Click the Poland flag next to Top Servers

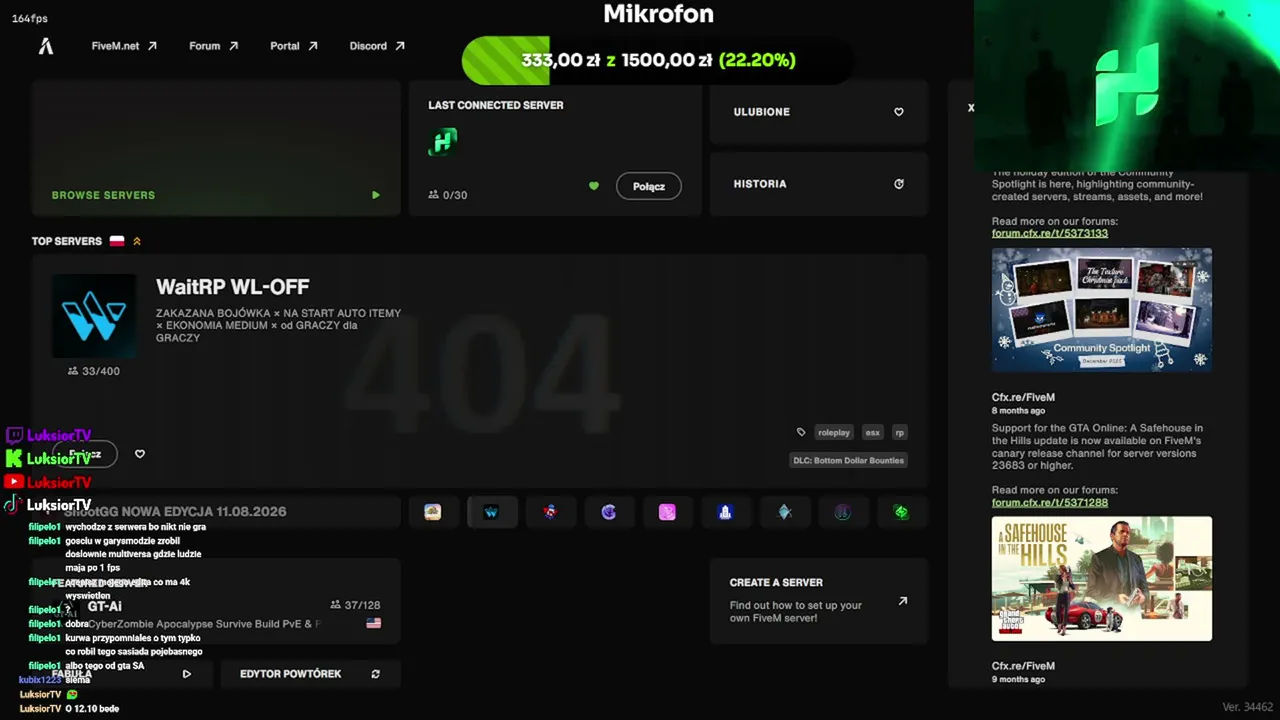tap(117, 241)
